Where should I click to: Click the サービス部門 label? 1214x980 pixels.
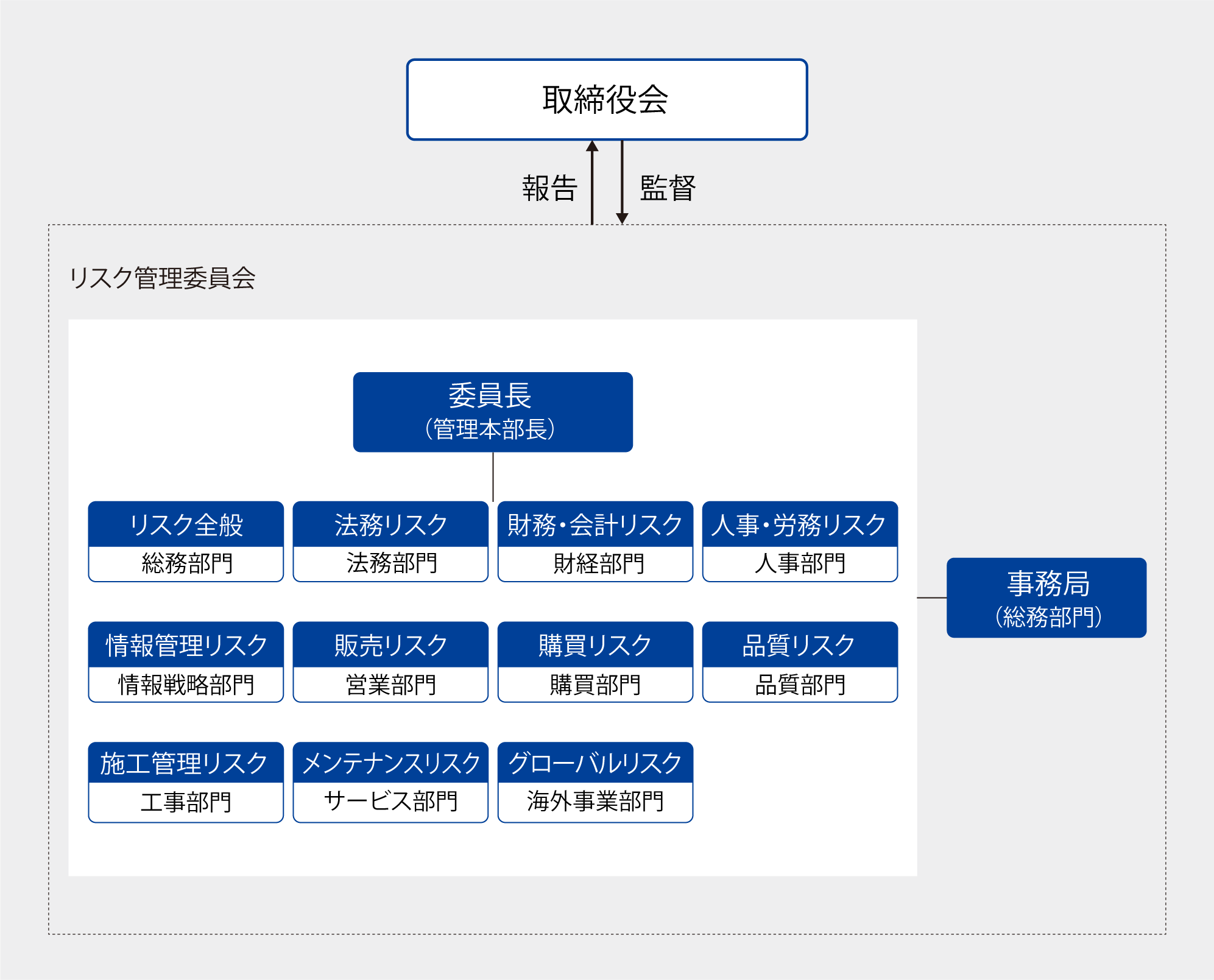tap(390, 802)
